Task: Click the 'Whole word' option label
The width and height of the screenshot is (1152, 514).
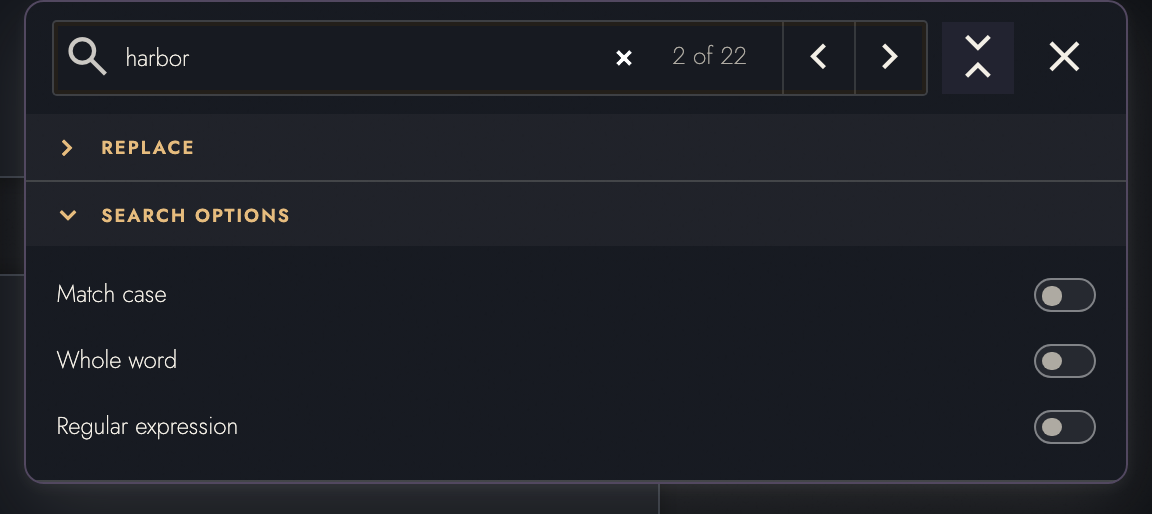Action: click(117, 361)
